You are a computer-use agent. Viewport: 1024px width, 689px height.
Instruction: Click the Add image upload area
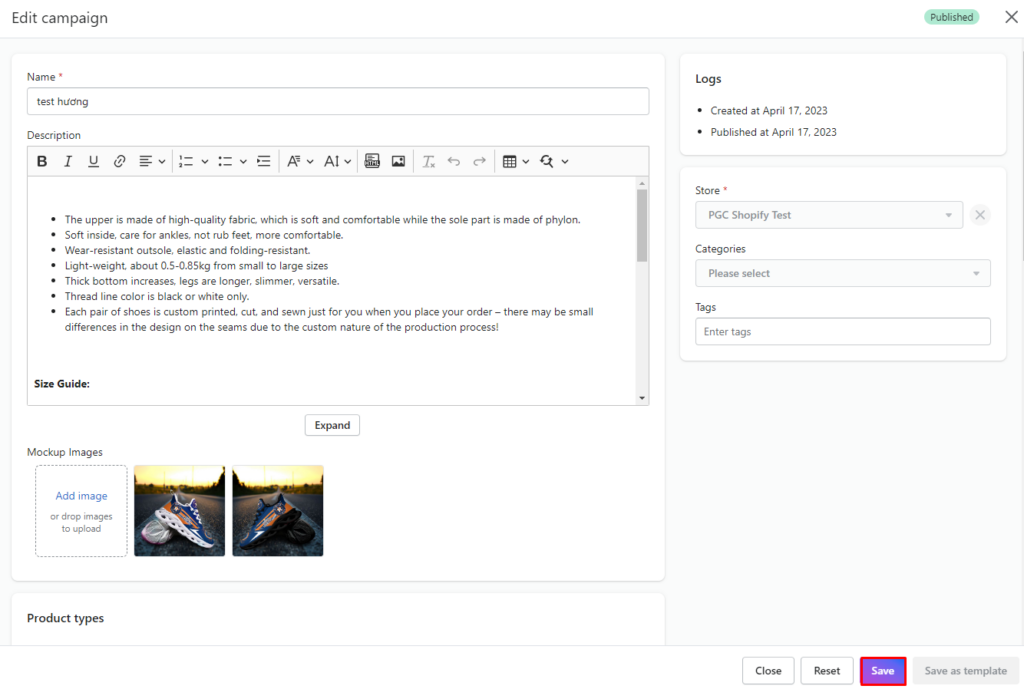[81, 511]
